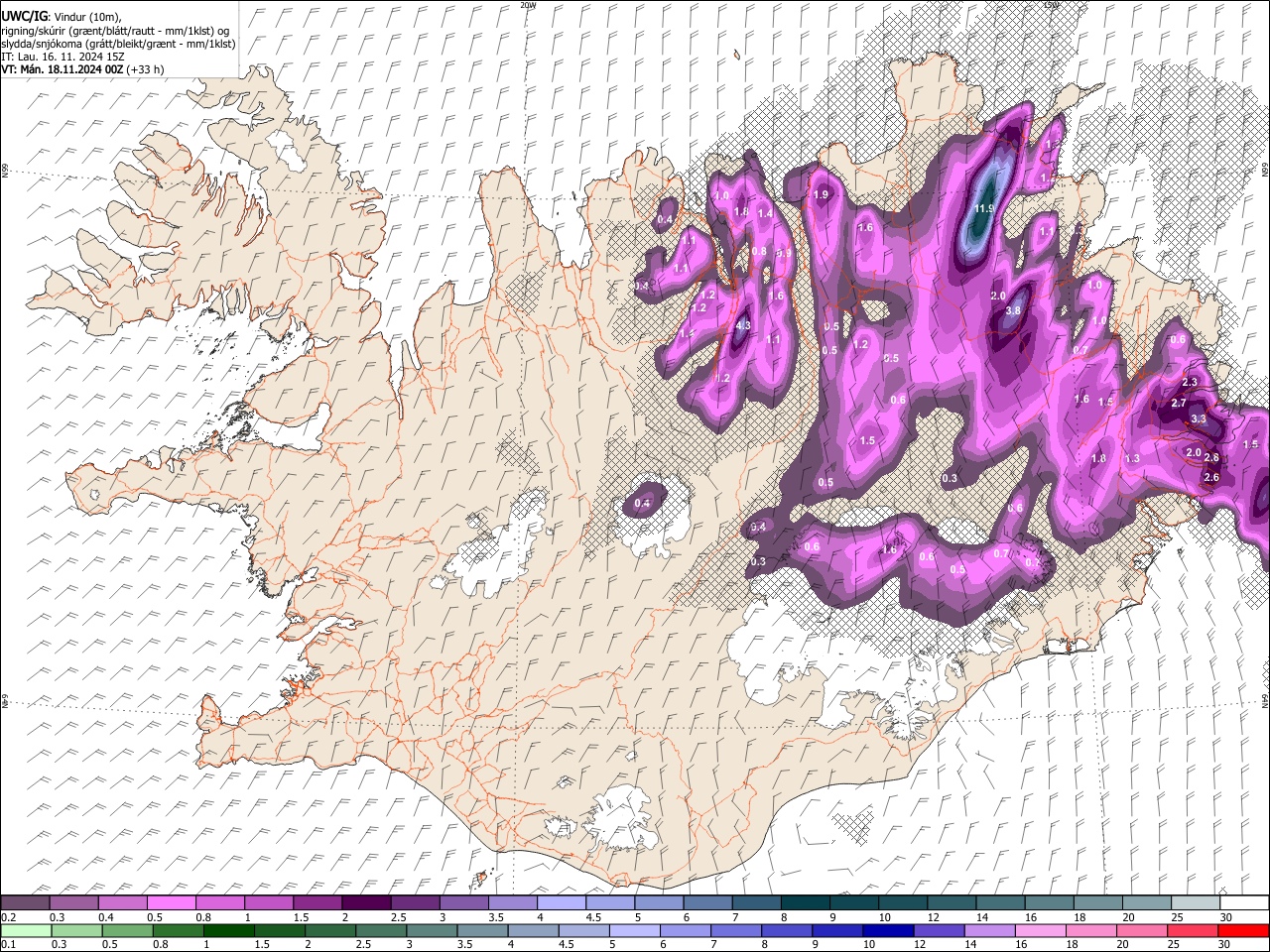Click the bright red swatch ending the lower legend
Viewport: 1270px width, 952px height.
[1243, 930]
